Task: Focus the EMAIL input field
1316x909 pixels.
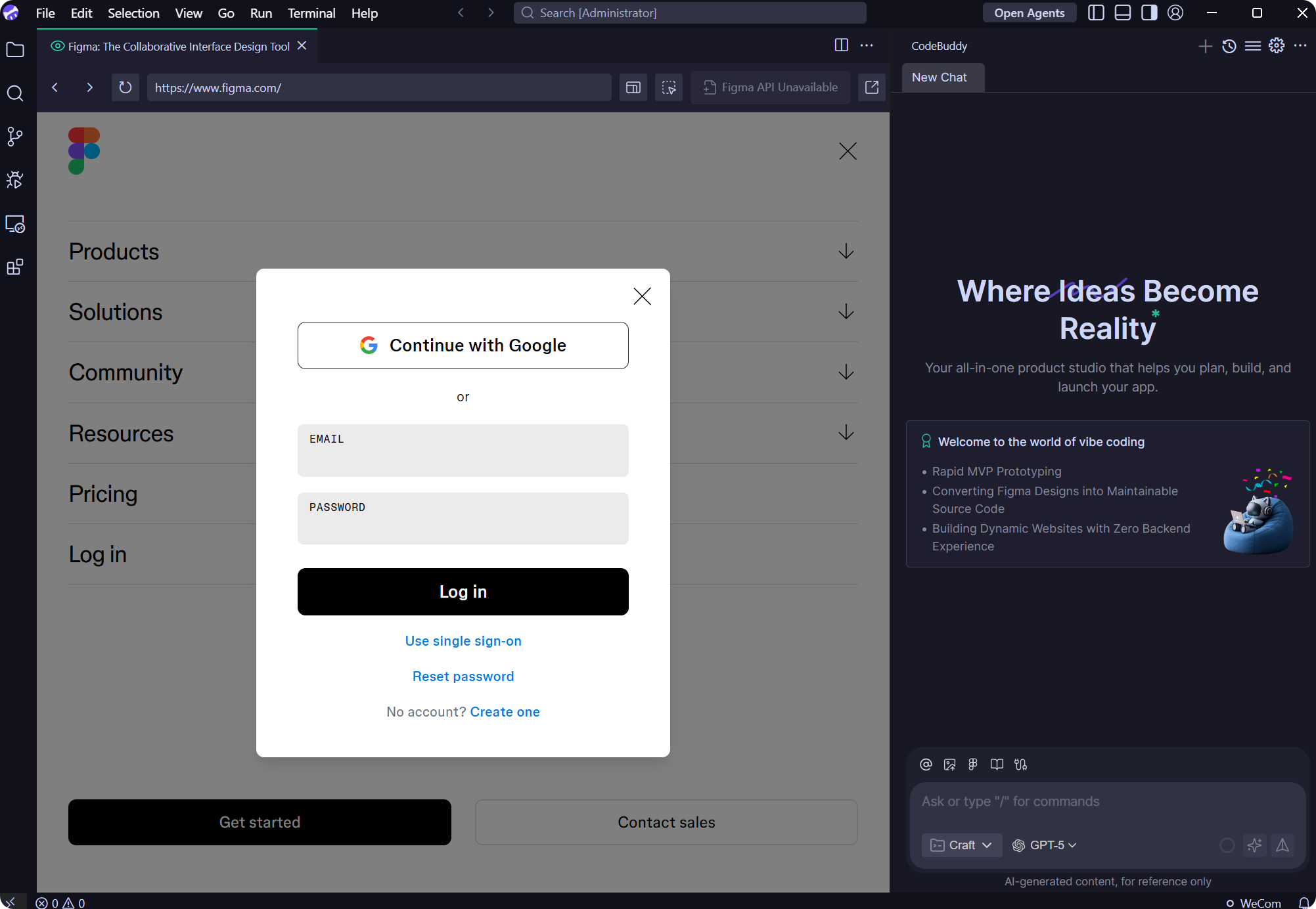Action: click(463, 451)
